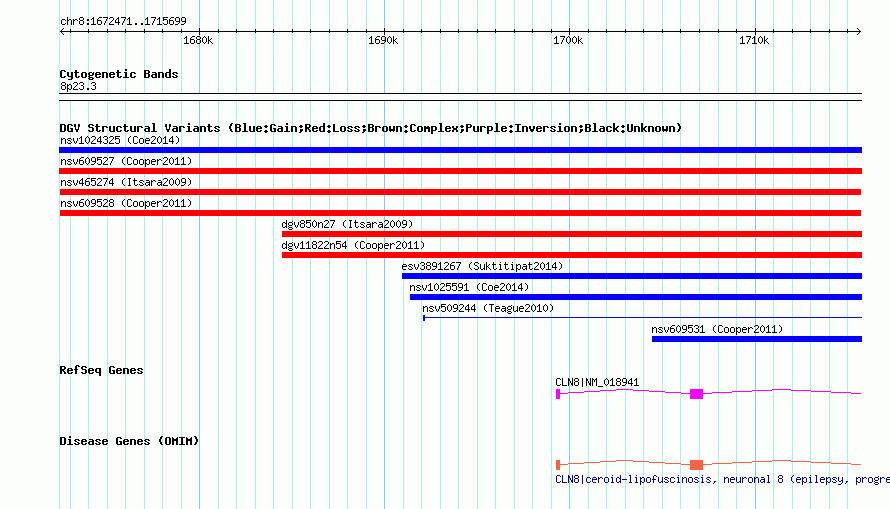Click the 1710k ruler label
This screenshot has height=509, width=890.
754,41
